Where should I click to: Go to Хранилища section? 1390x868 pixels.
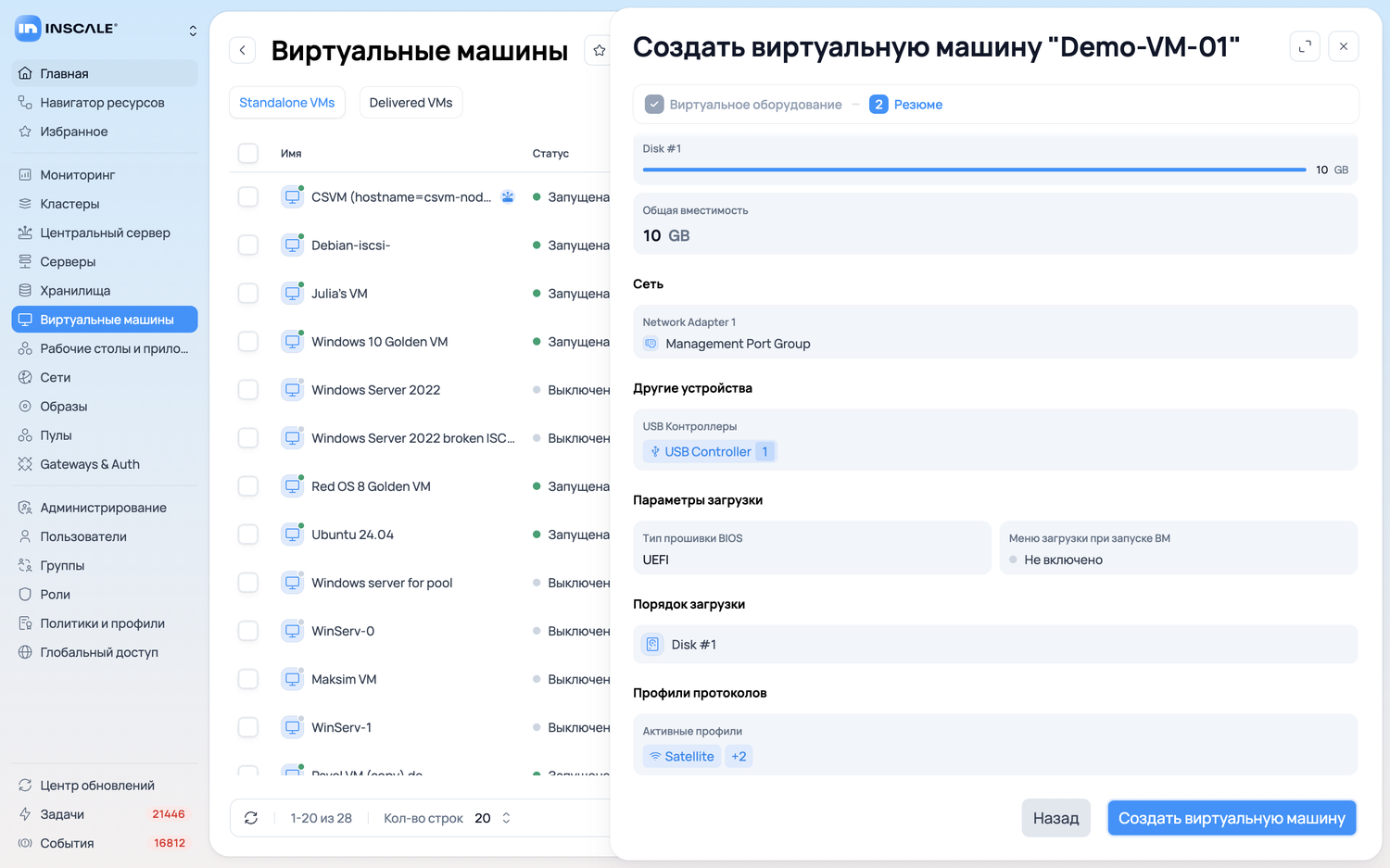click(105, 291)
